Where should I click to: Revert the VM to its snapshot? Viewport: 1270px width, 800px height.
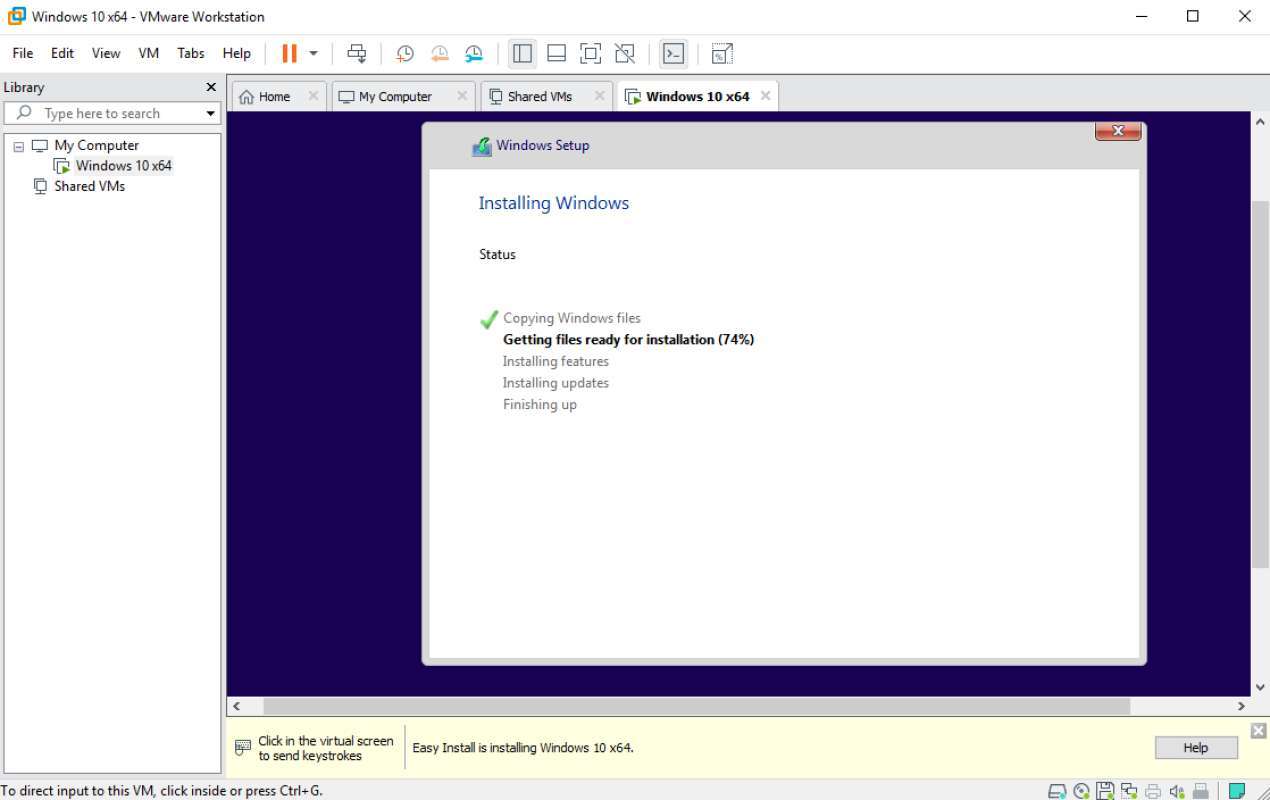(x=440, y=53)
